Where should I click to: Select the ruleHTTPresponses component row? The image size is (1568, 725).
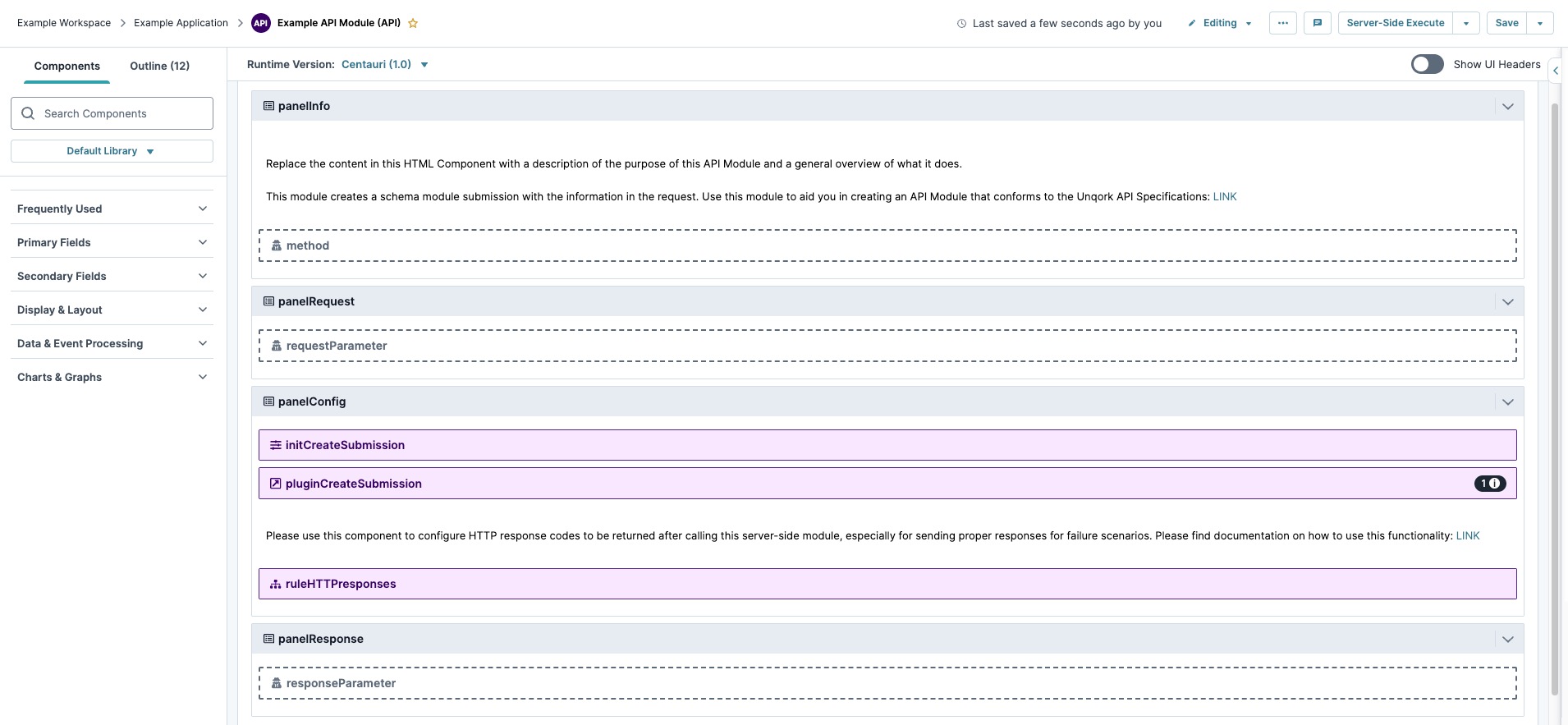click(x=887, y=584)
